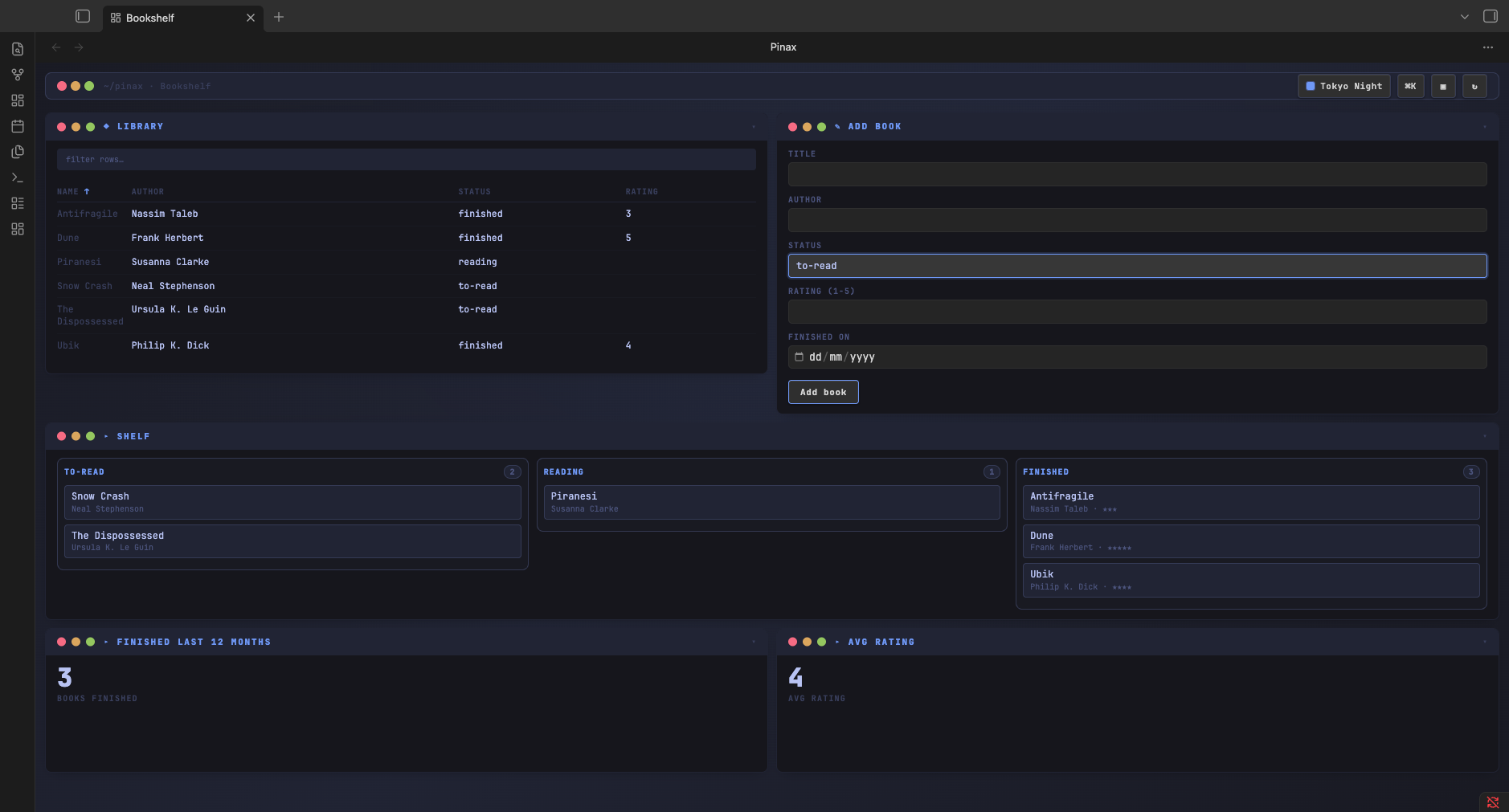The image size is (1509, 812).
Task: Open The Dispossessed in the Library table
Action: pos(90,315)
